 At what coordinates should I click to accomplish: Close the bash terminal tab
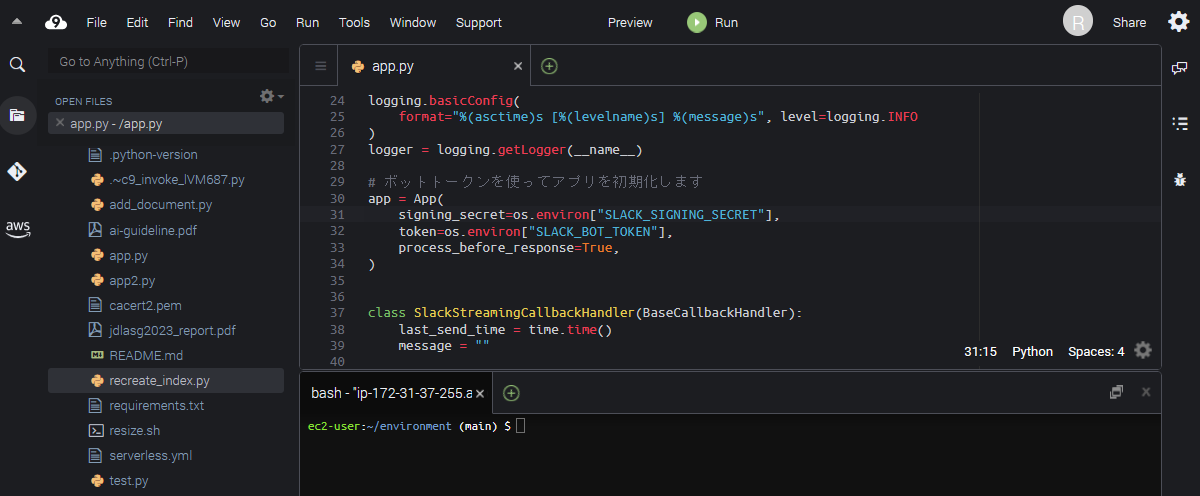coord(479,394)
